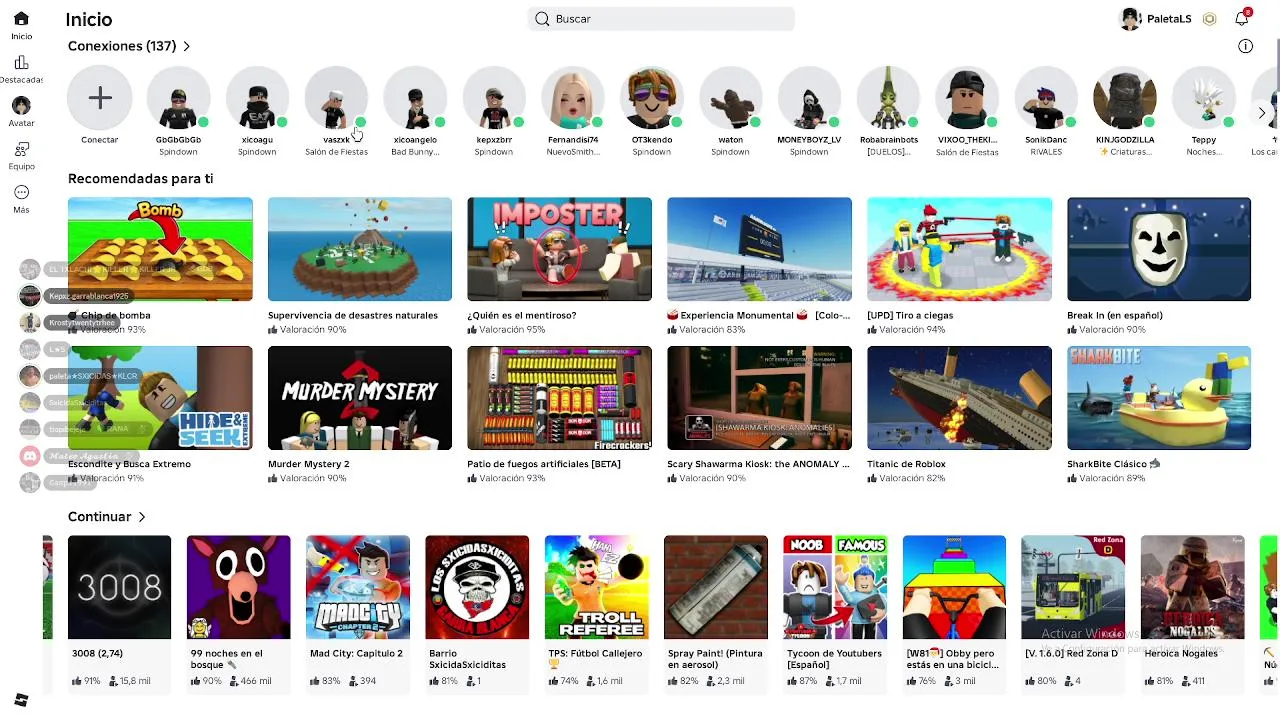Click the info icon by Conexiones
This screenshot has width=1280, height=720.
tap(1245, 46)
